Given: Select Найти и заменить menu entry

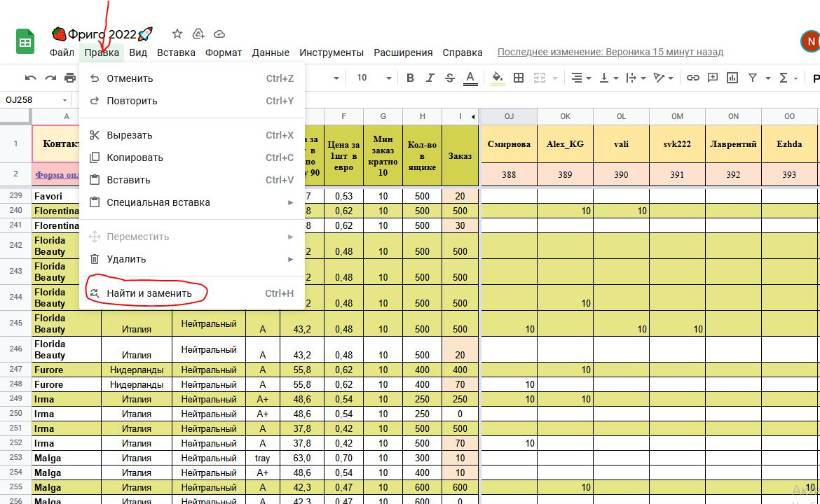Looking at the screenshot, I should coord(148,293).
